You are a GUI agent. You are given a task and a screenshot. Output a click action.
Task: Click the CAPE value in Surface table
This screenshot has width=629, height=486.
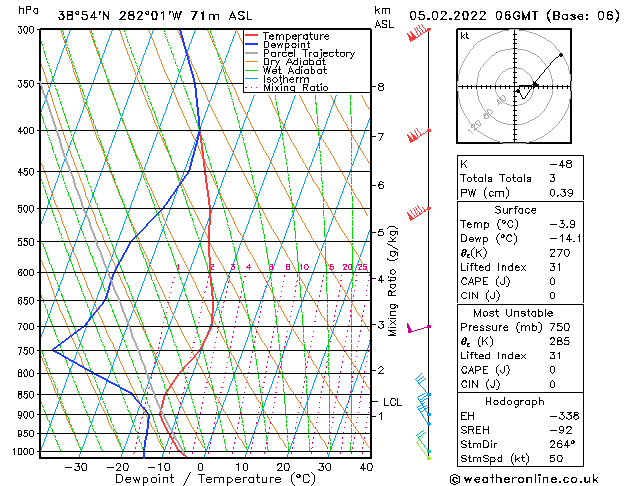click(552, 281)
